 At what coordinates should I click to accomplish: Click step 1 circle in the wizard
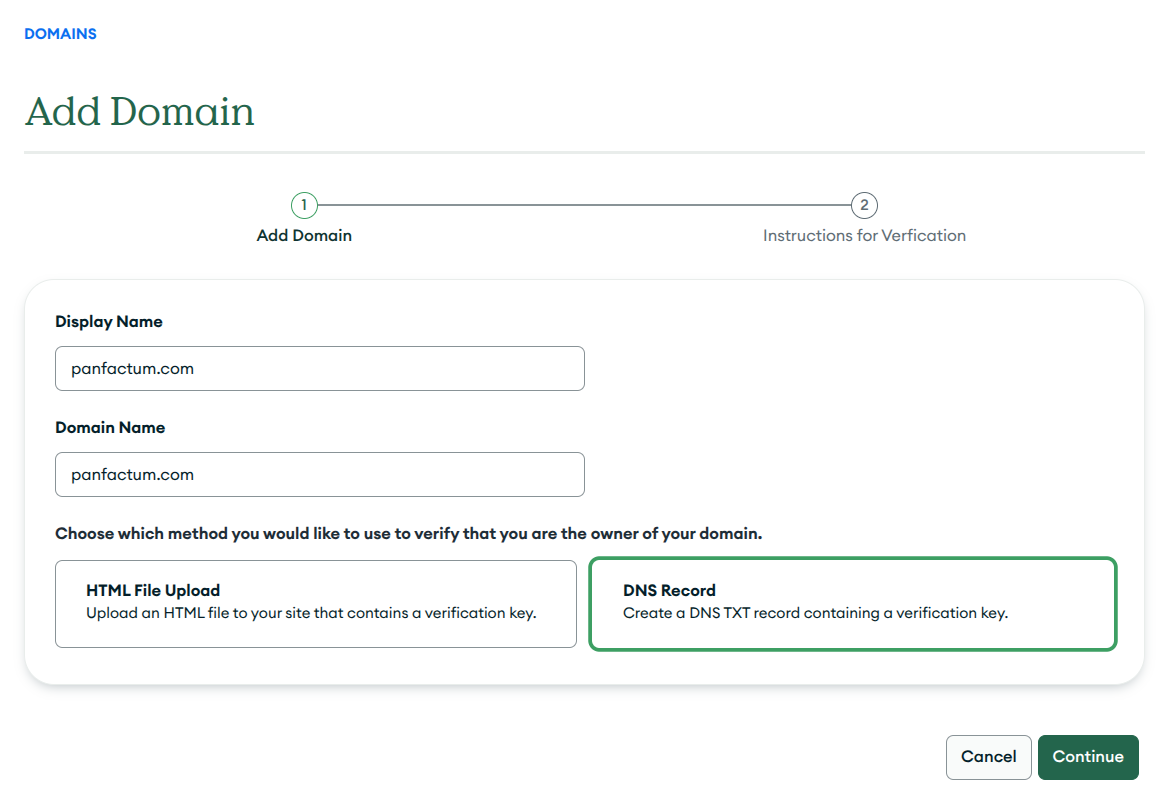tap(305, 205)
